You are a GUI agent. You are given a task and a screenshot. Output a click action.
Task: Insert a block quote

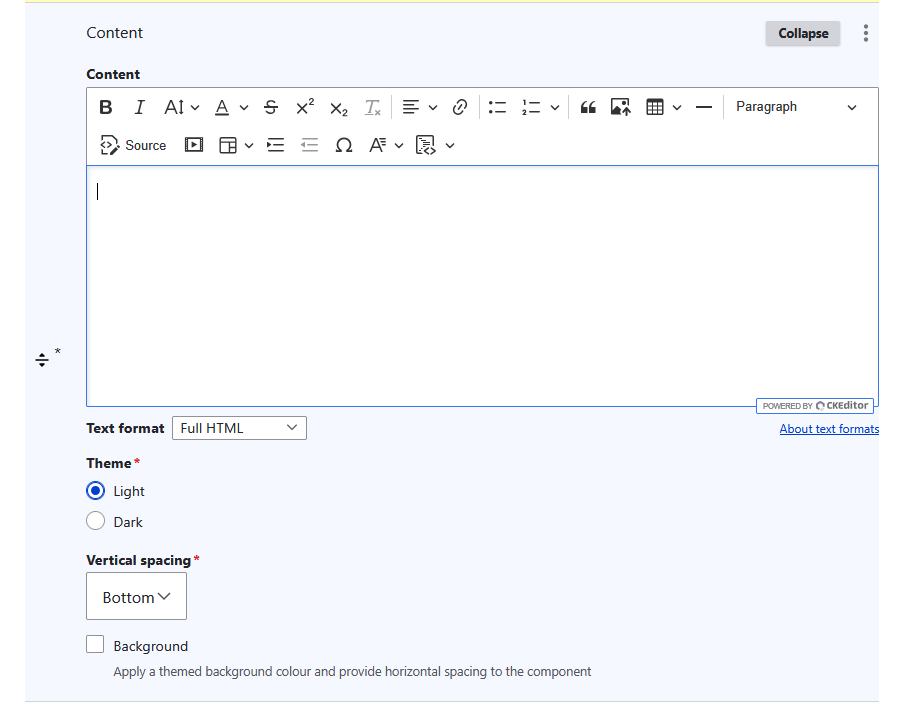pos(588,107)
